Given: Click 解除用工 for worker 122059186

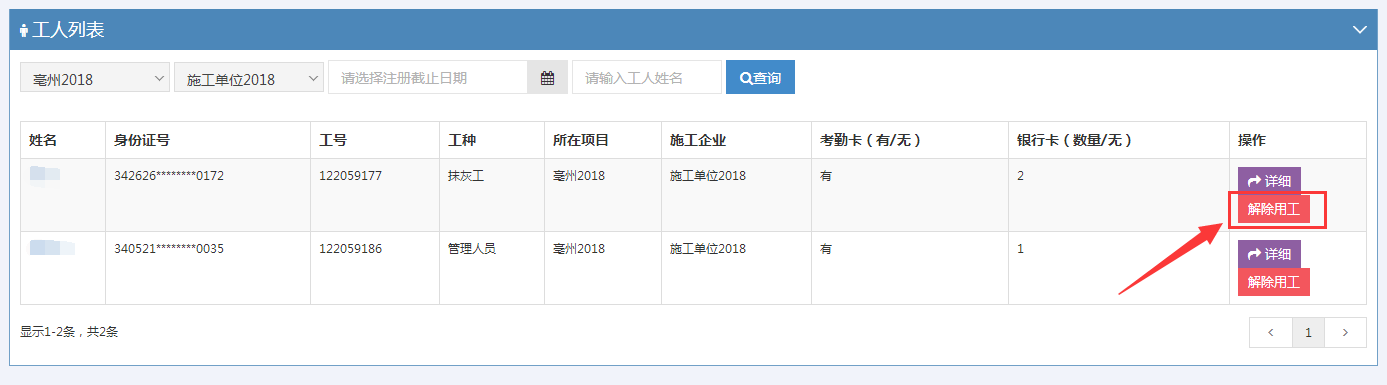Looking at the screenshot, I should [x=1273, y=282].
